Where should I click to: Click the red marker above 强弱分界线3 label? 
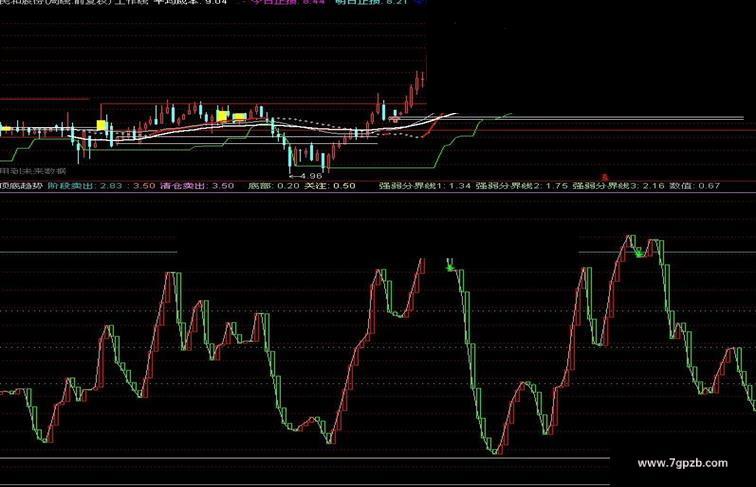[605, 177]
